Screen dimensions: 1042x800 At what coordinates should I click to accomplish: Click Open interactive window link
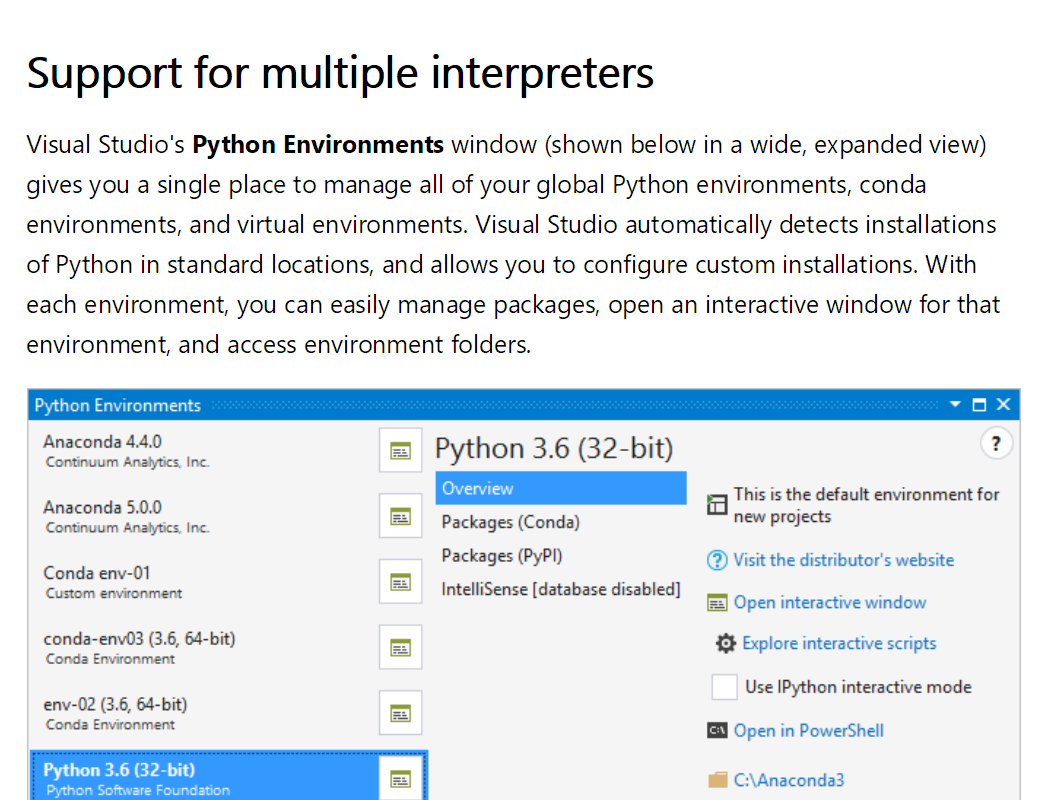coord(829,602)
